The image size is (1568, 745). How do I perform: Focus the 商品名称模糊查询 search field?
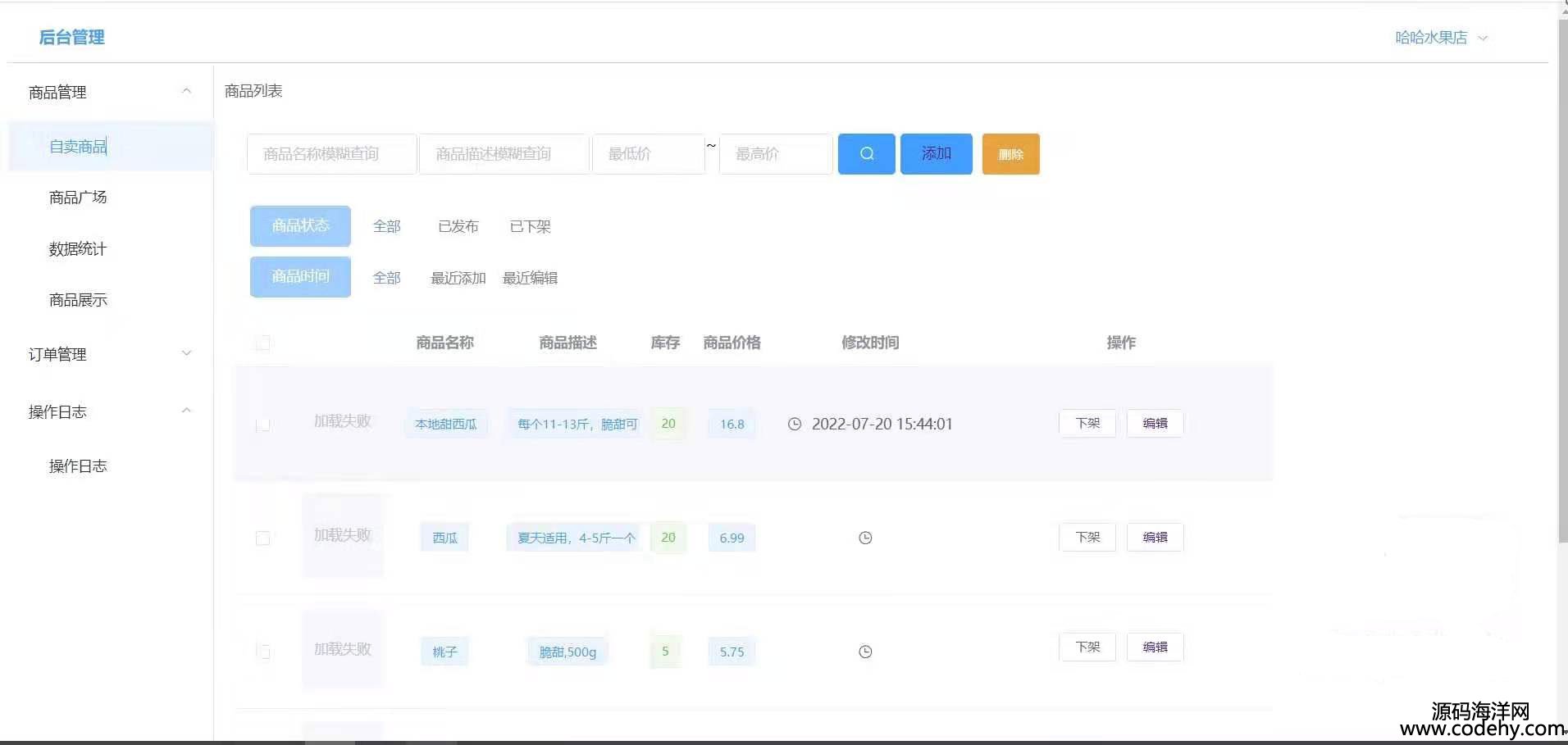point(331,154)
